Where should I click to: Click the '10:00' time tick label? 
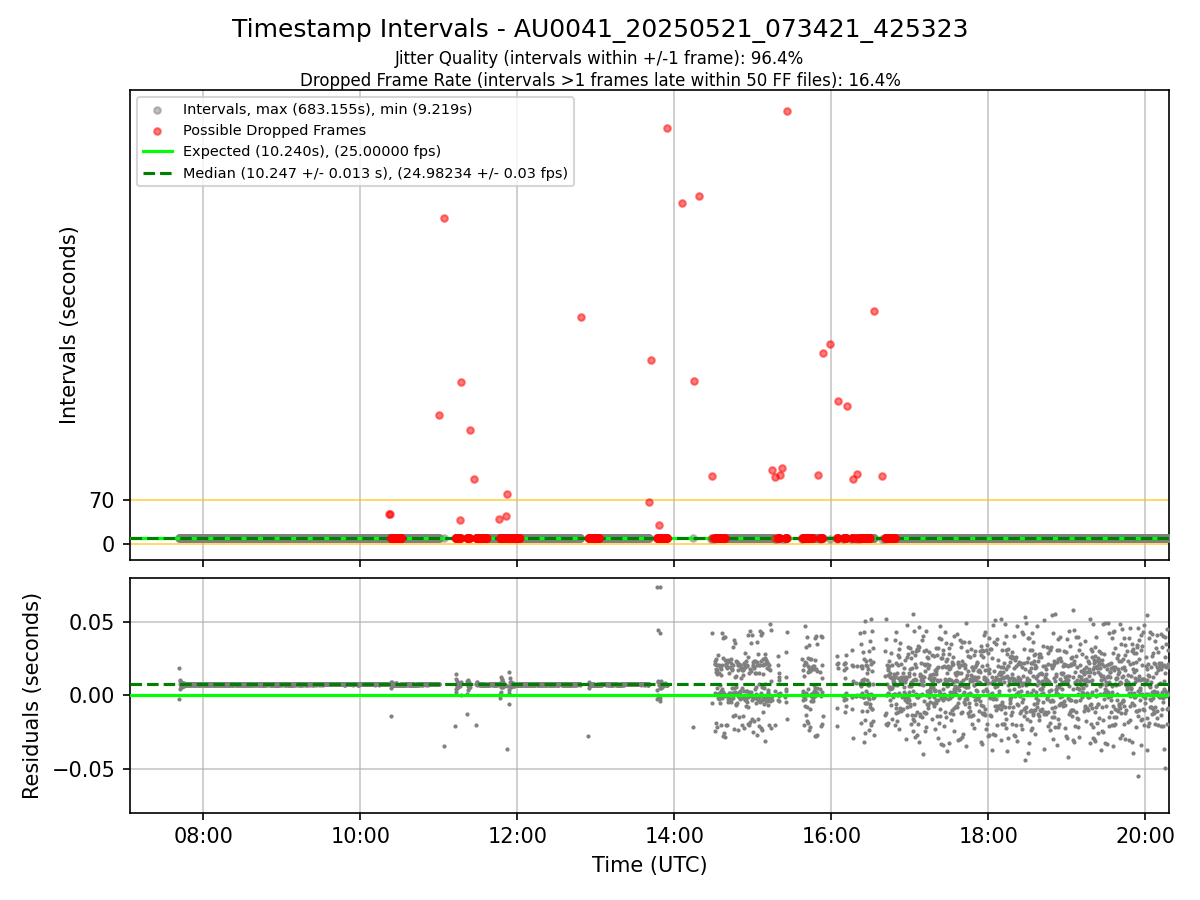(360, 833)
